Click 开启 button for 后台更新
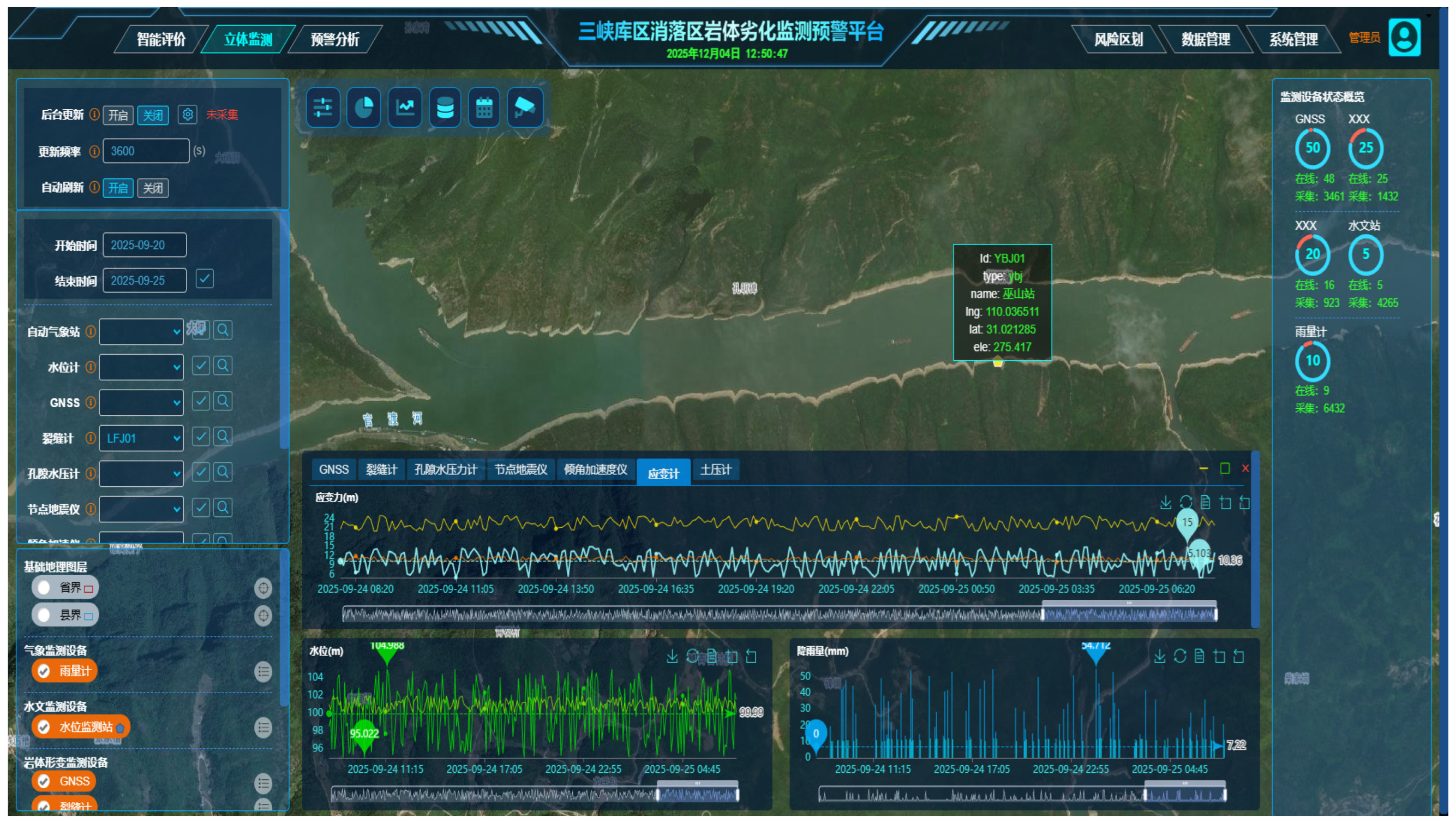Viewport: 1456px width, 823px height. point(118,115)
